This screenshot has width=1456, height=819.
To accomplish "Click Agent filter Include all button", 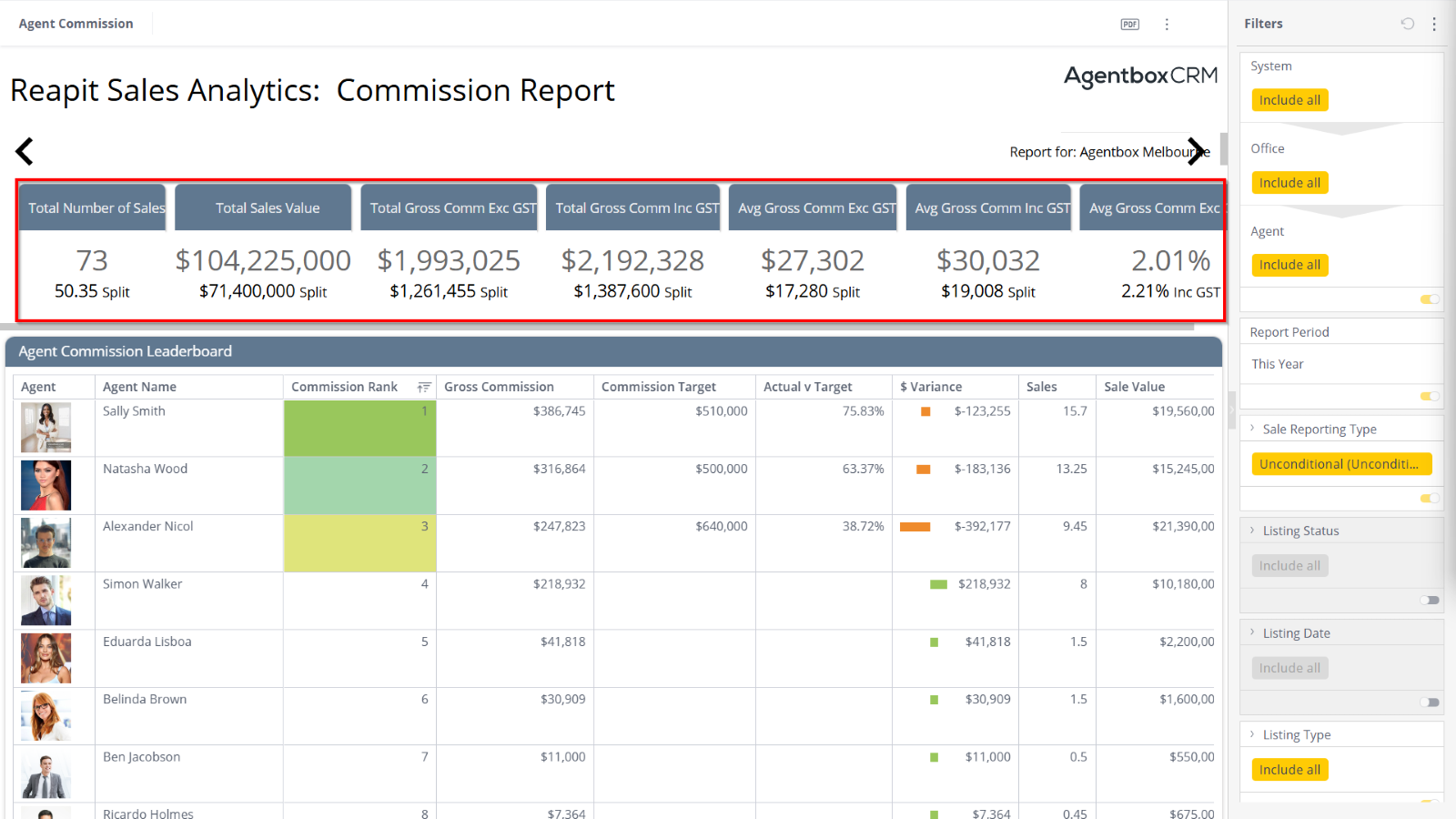I will [1289, 265].
